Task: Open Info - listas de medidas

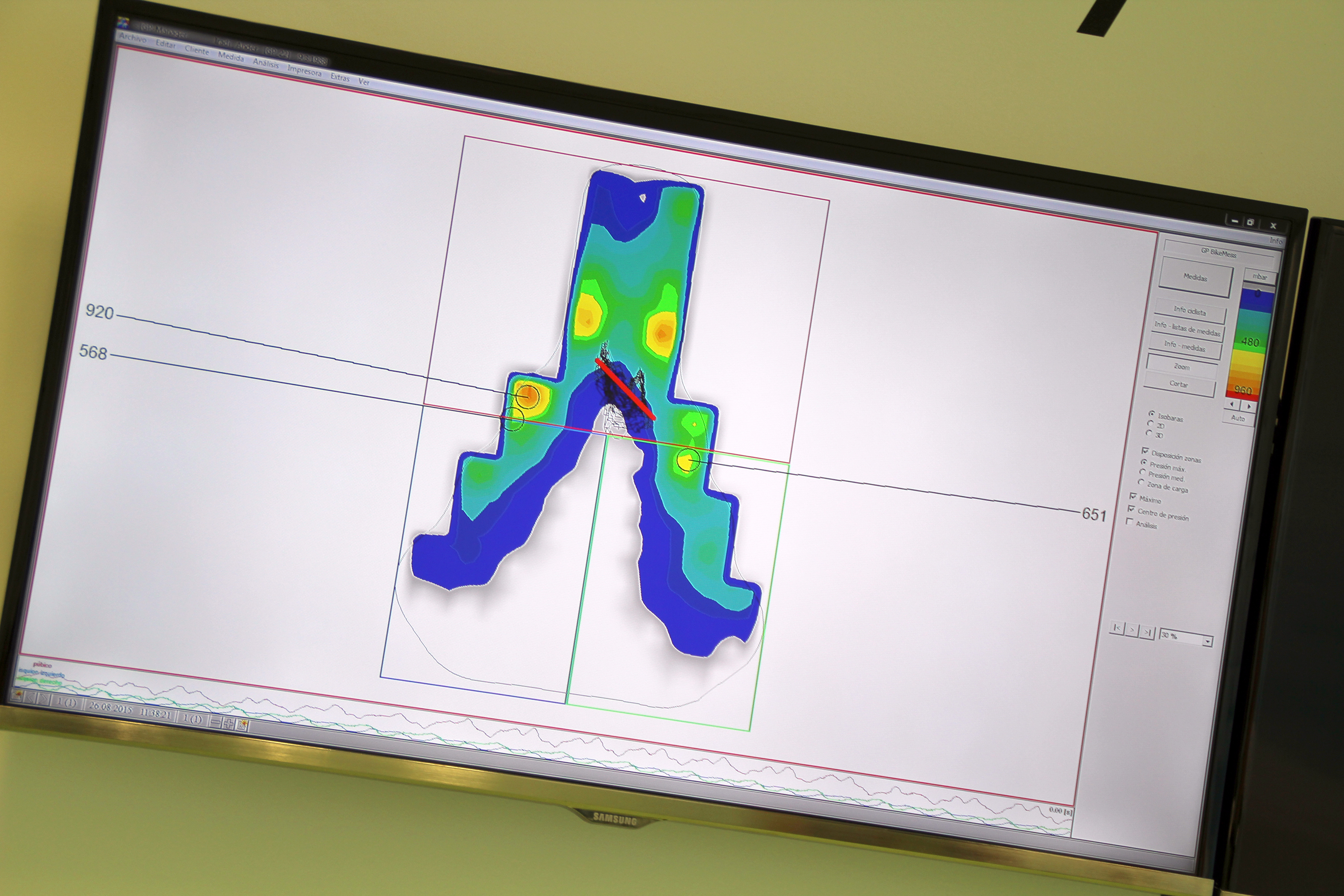Action: pos(1188,330)
